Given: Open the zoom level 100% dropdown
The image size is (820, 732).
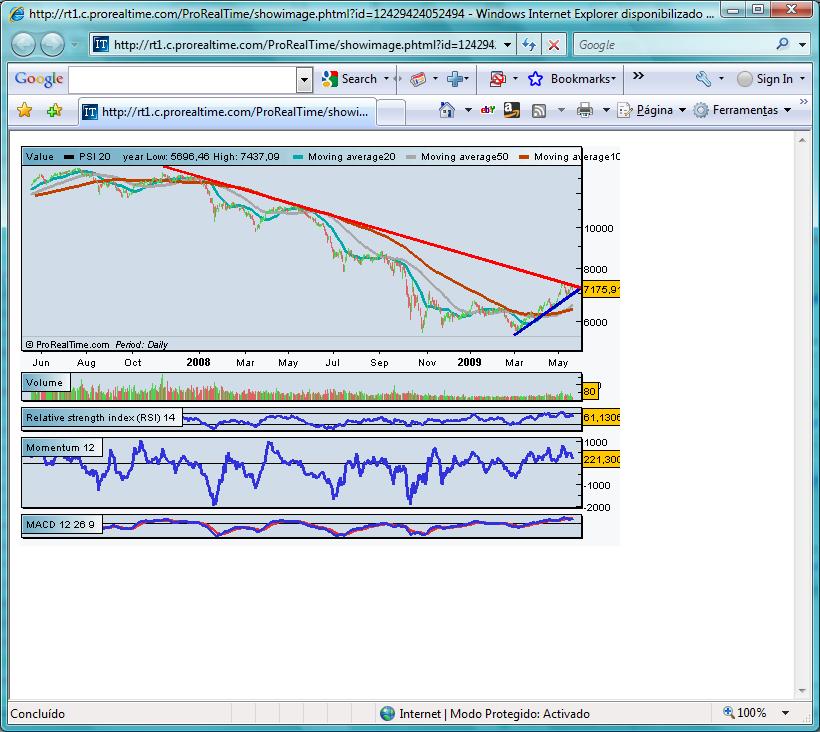Looking at the screenshot, I should click(x=785, y=713).
